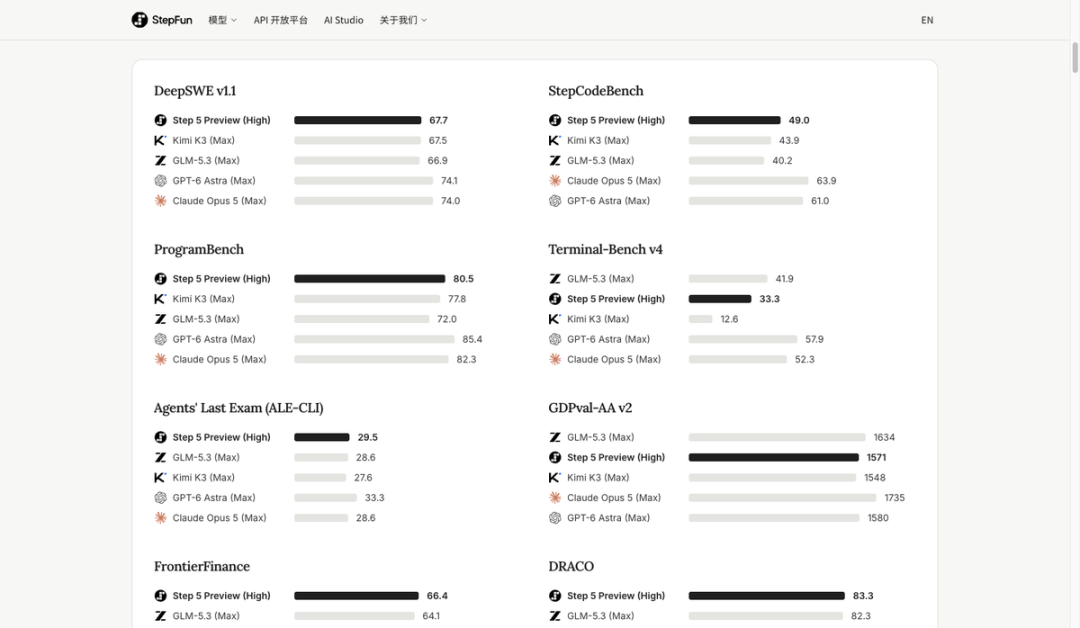The height and width of the screenshot is (628, 1080).
Task: Click score 74.1 for GPT-6 Astra in DeepSWE
Action: [x=449, y=180]
